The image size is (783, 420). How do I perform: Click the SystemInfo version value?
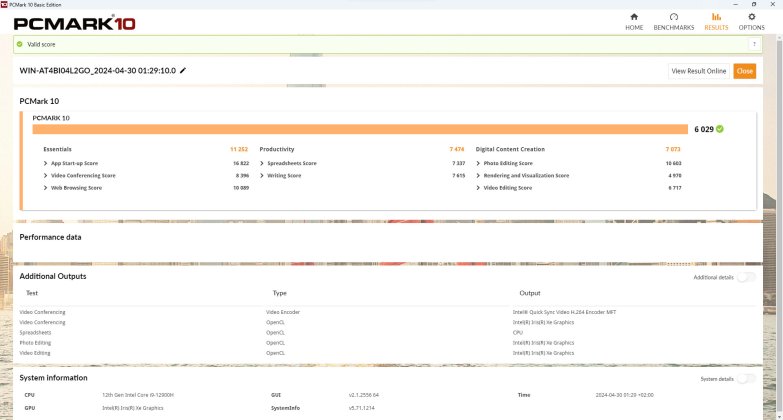pos(362,408)
